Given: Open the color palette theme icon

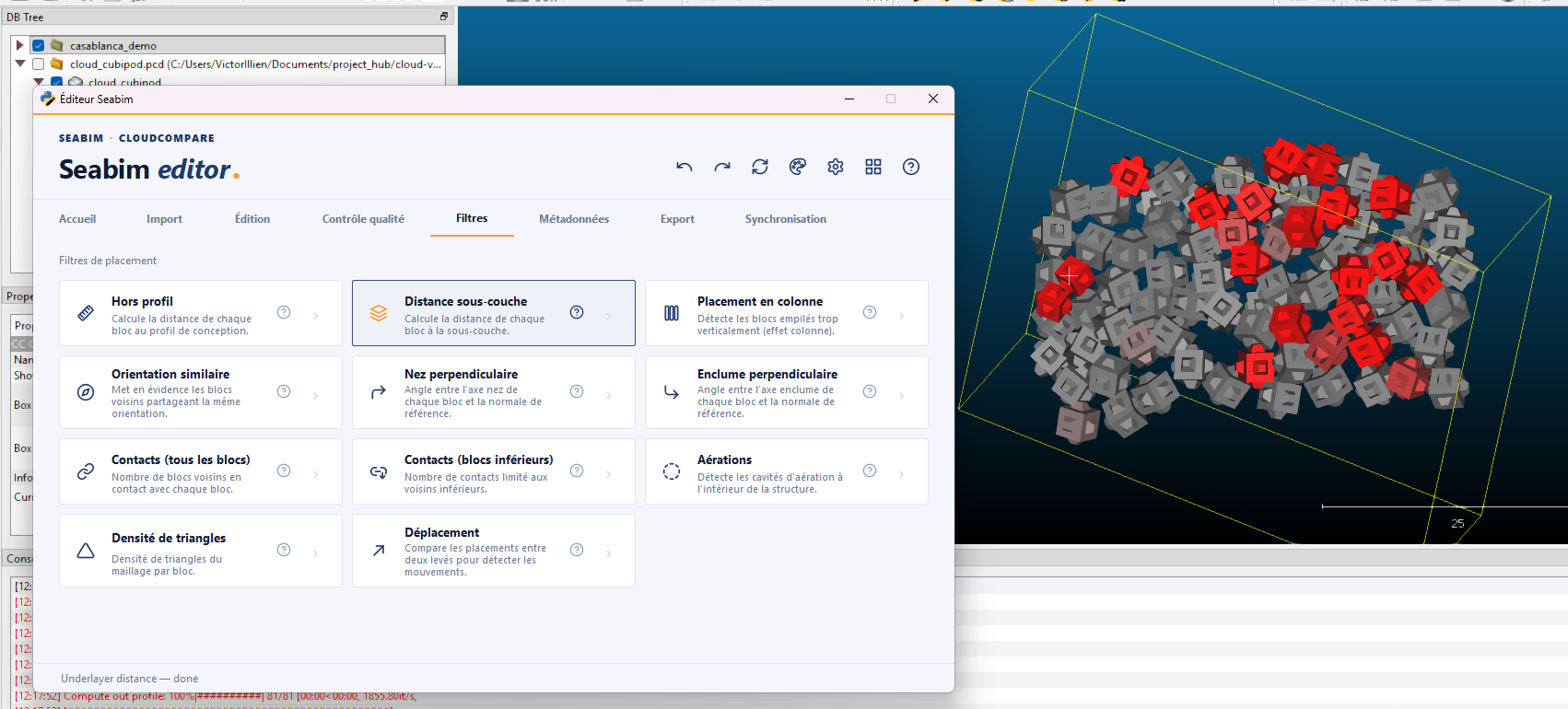Looking at the screenshot, I should pyautogui.click(x=798, y=167).
